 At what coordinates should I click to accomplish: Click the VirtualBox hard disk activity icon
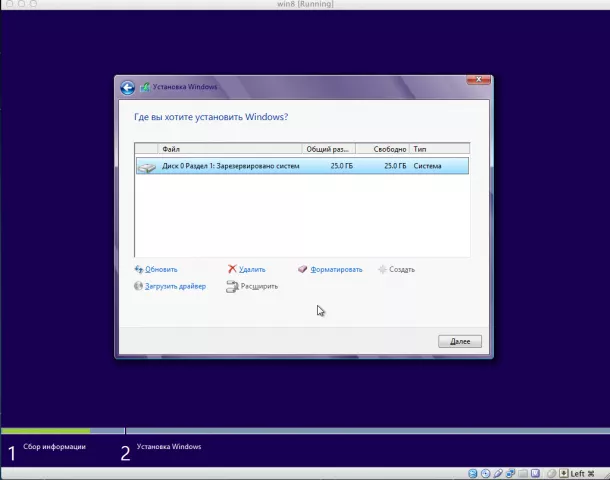pos(472,473)
